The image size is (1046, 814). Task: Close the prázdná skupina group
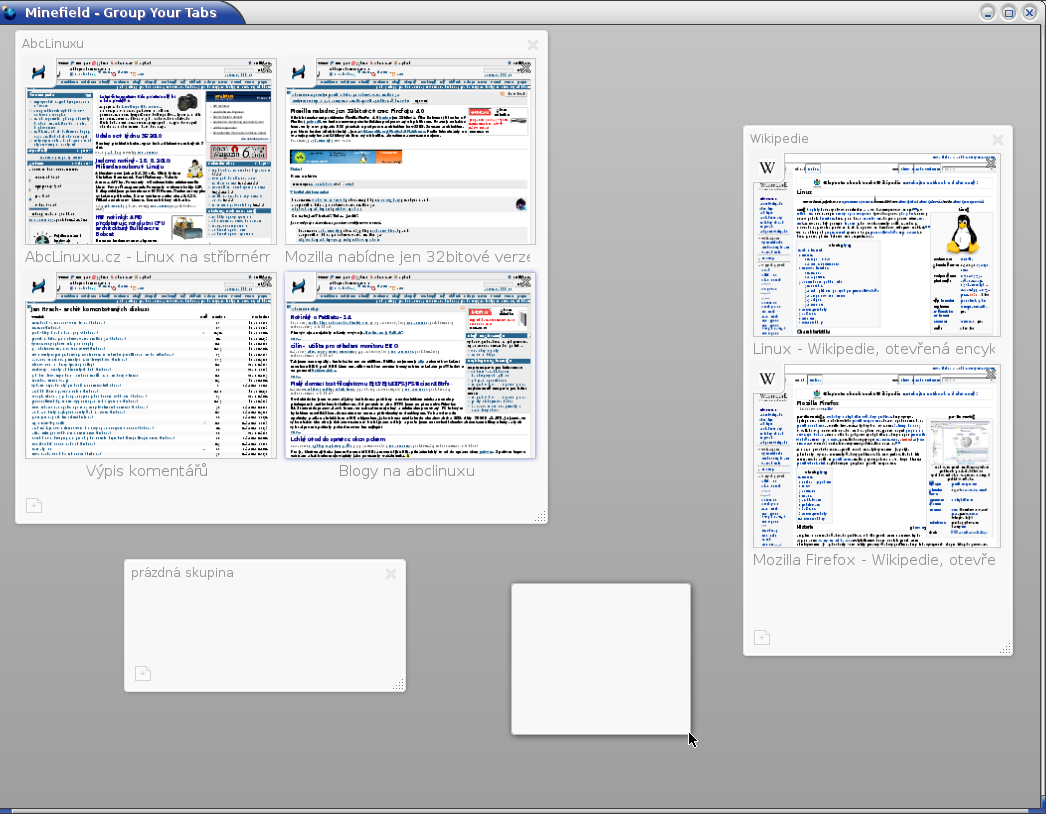(x=391, y=574)
